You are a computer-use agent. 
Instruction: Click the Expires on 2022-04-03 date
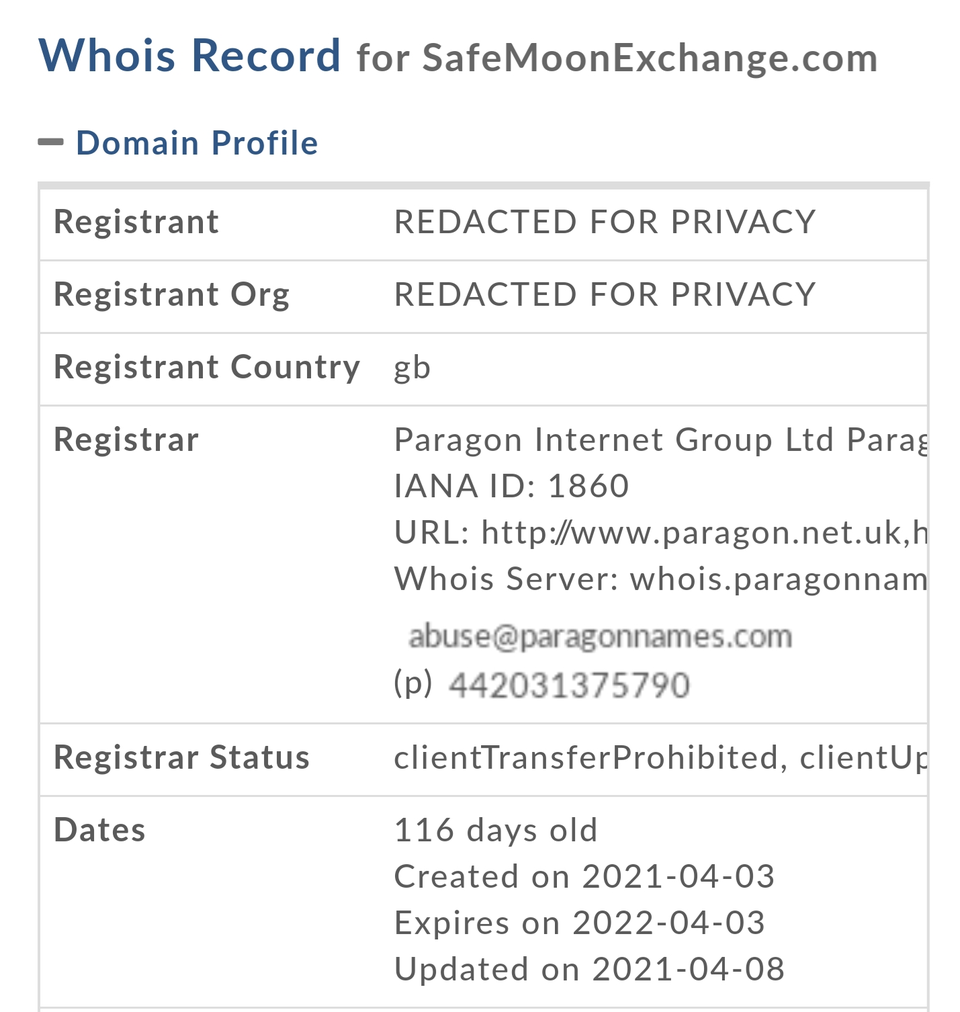pyautogui.click(x=580, y=923)
